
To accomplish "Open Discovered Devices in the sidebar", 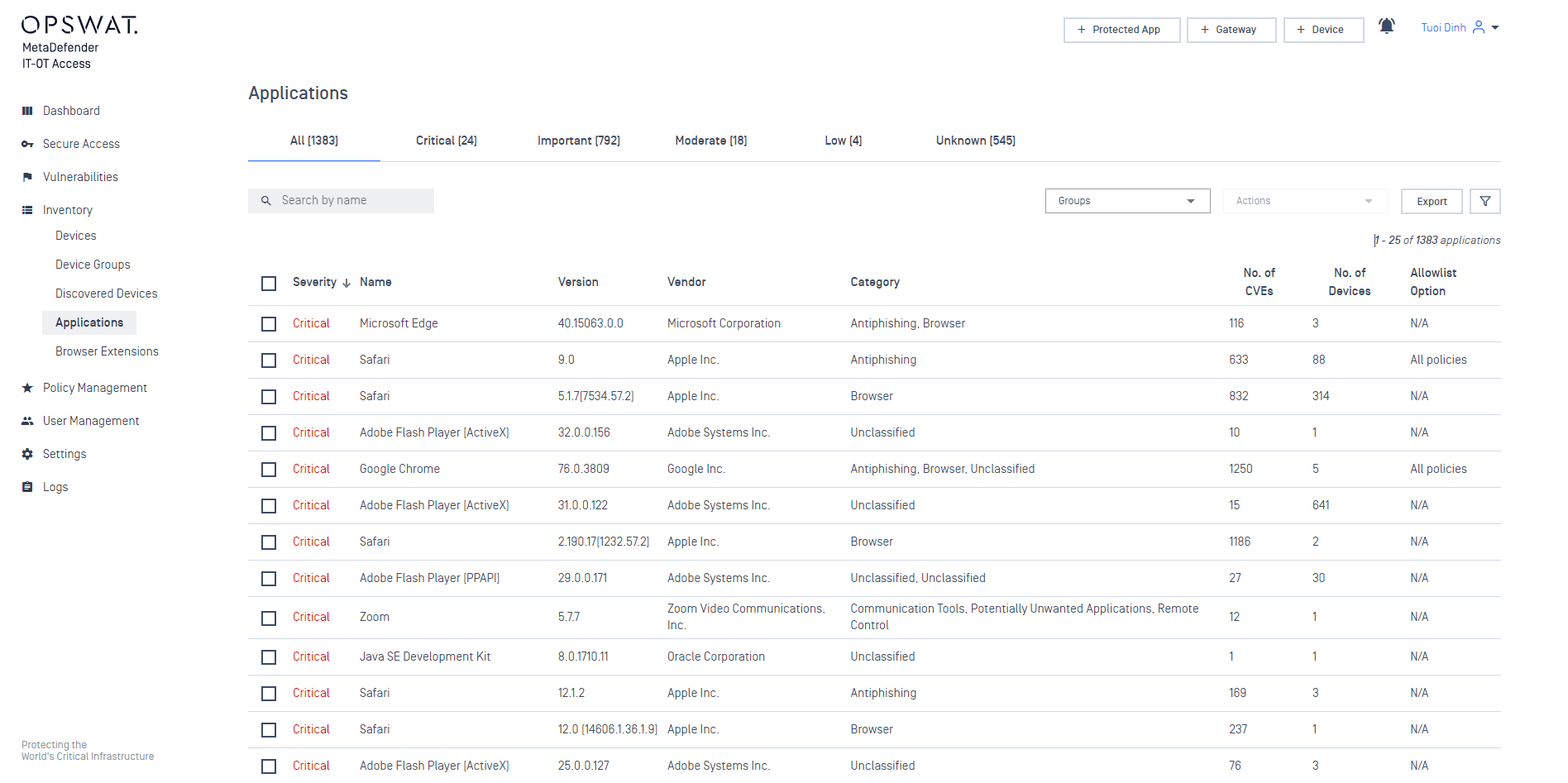I will [107, 294].
